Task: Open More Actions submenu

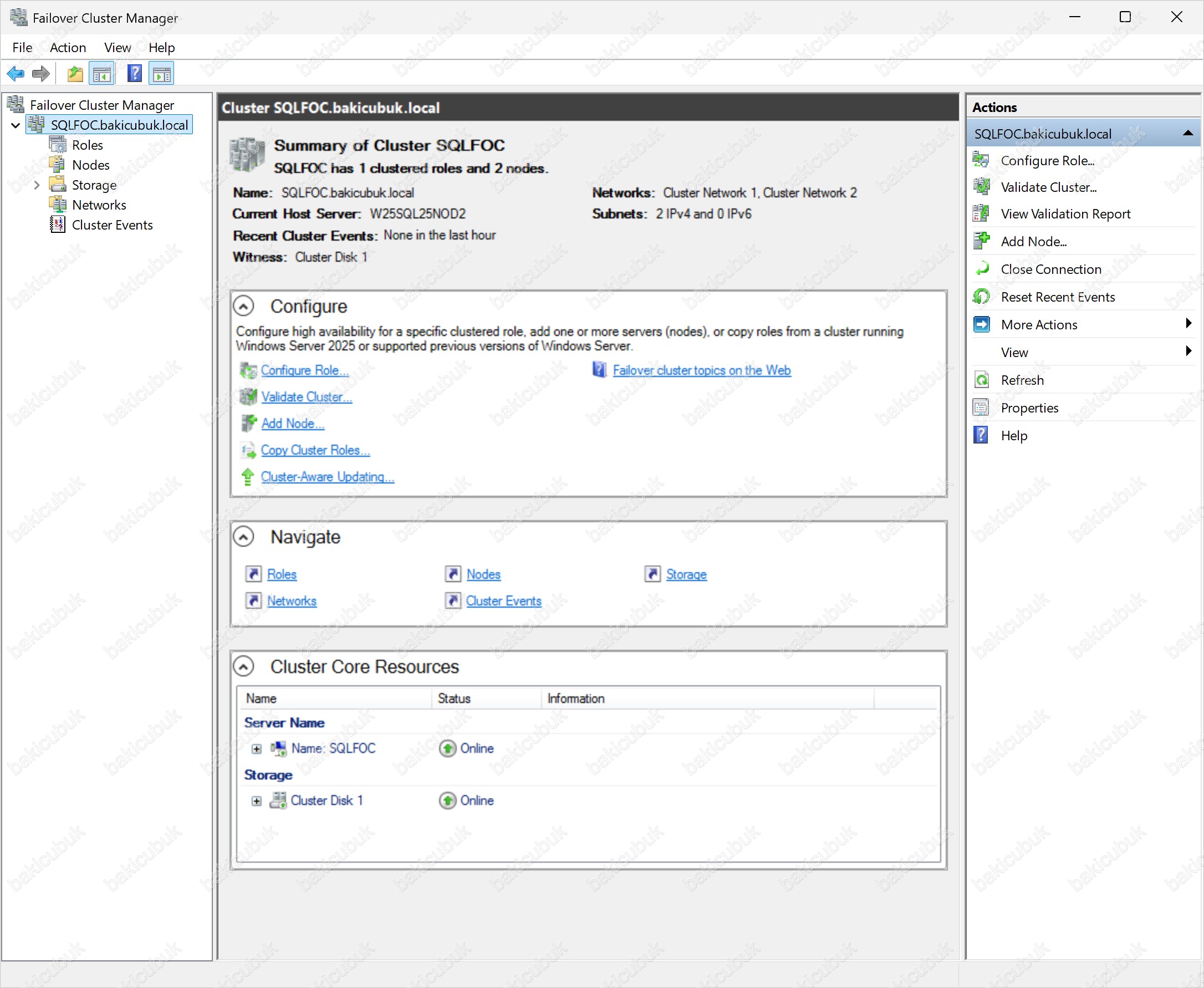Action: pyautogui.click(x=1039, y=324)
